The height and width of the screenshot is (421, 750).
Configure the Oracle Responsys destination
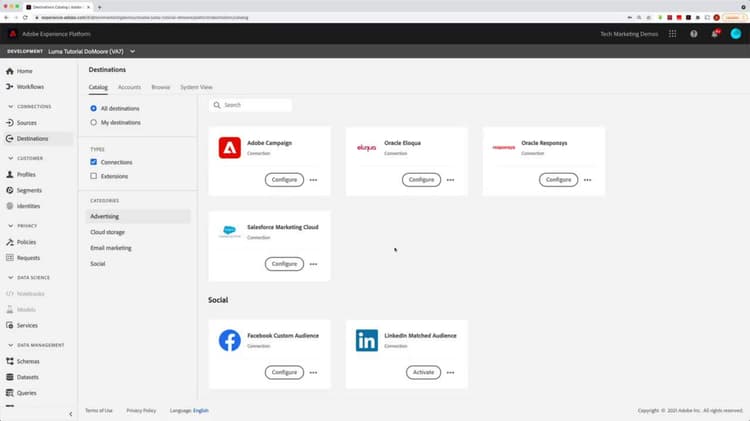click(x=558, y=180)
